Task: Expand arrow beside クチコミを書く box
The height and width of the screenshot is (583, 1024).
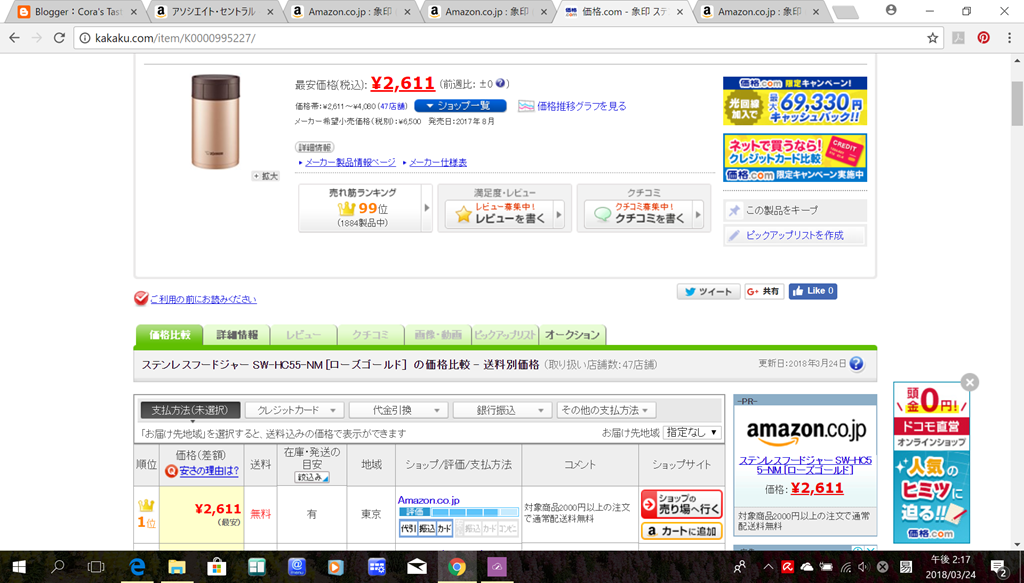Action: tap(697, 215)
